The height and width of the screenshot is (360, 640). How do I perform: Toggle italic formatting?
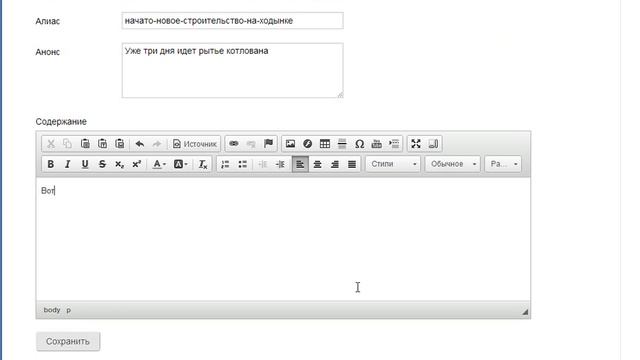[68, 164]
